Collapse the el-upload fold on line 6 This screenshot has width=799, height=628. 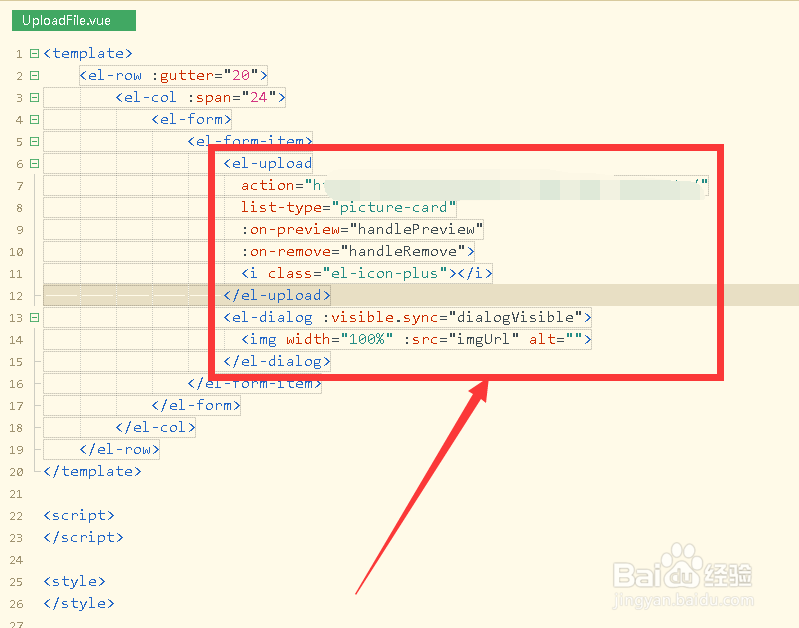click(34, 164)
